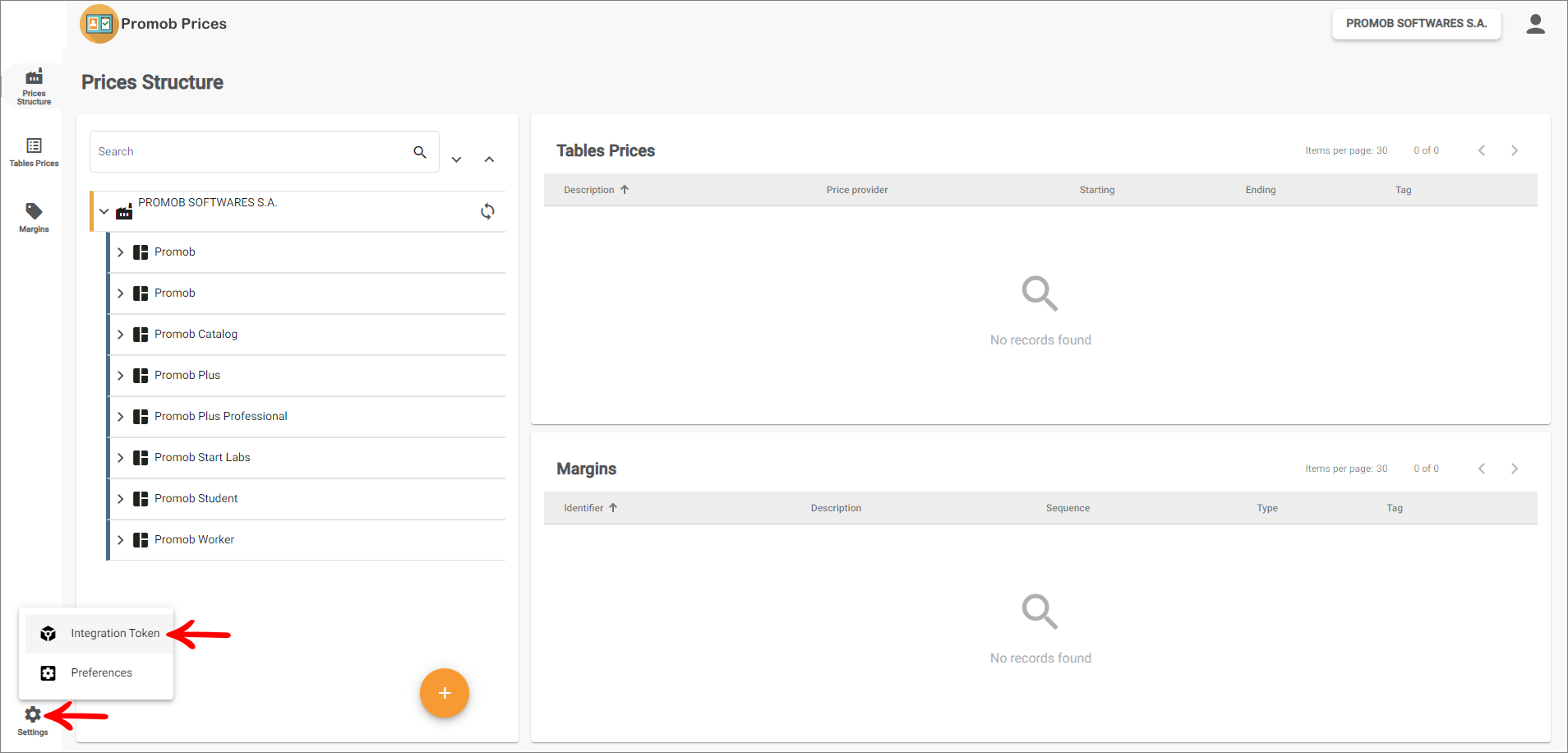Click the Integration Token cube icon
The height and width of the screenshot is (753, 1568).
pos(48,633)
